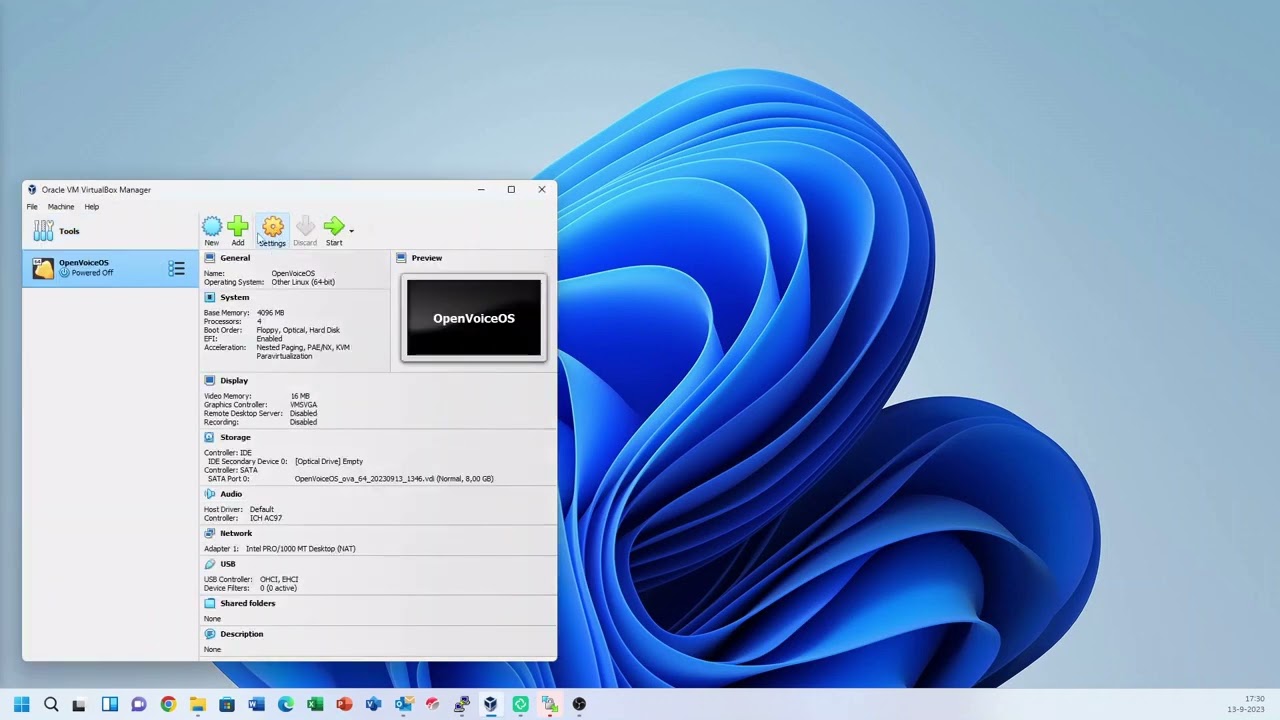Click the Display monitor icon
The height and width of the screenshot is (720, 1280).
tap(210, 380)
